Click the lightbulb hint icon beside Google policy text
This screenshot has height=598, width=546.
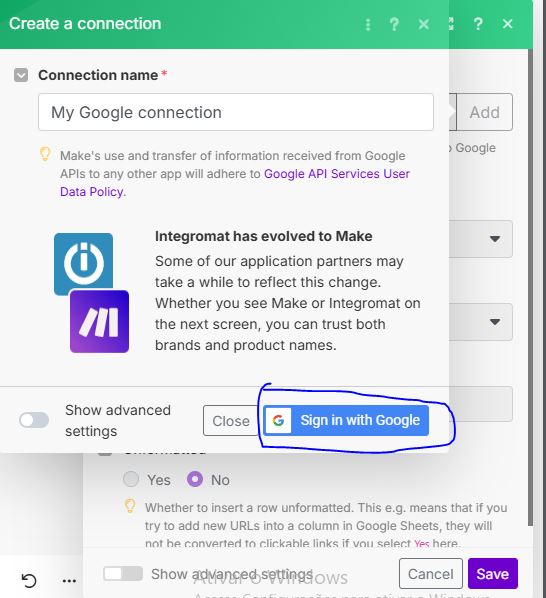[45, 154]
